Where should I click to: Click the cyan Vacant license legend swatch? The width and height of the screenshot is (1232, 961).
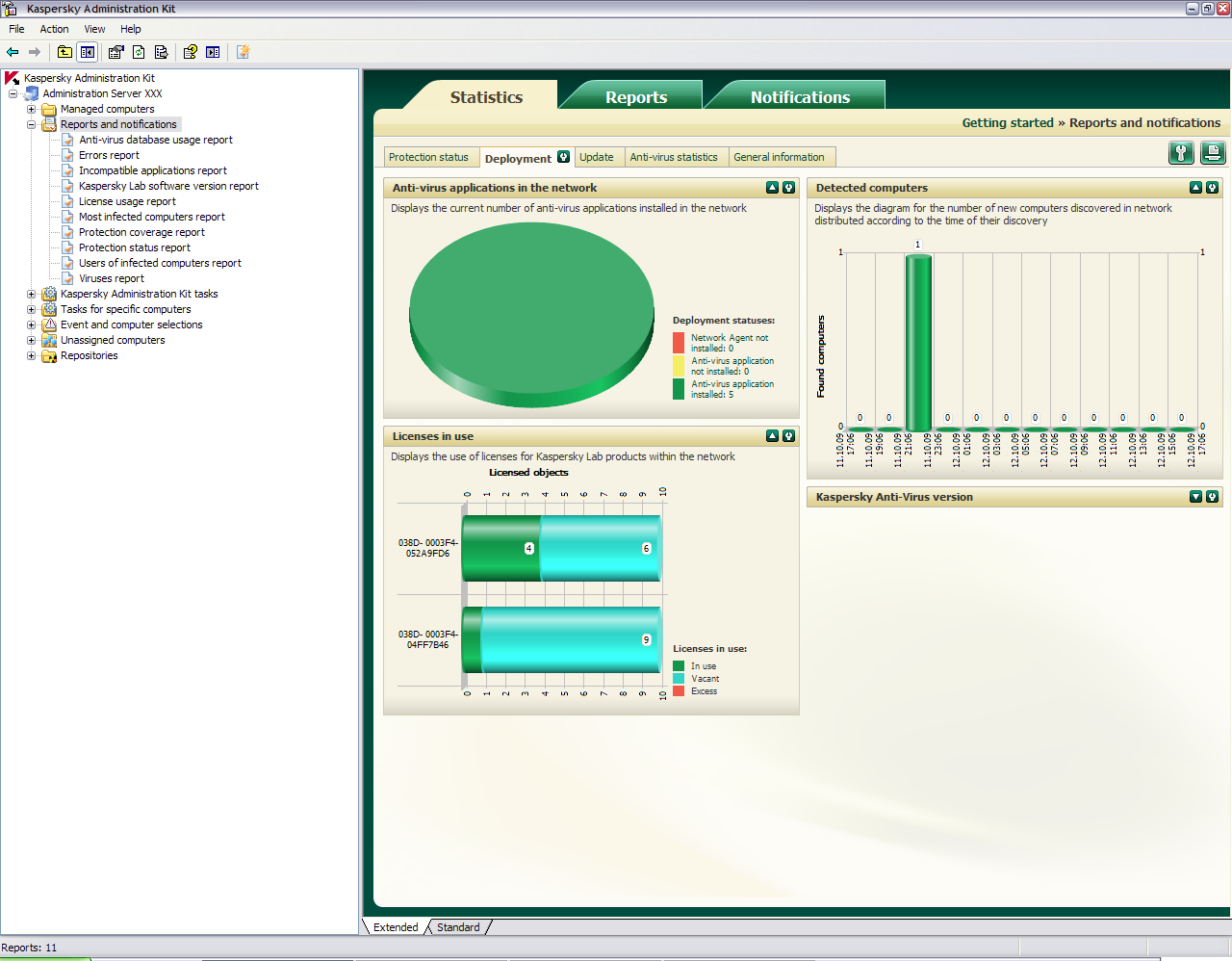(679, 679)
